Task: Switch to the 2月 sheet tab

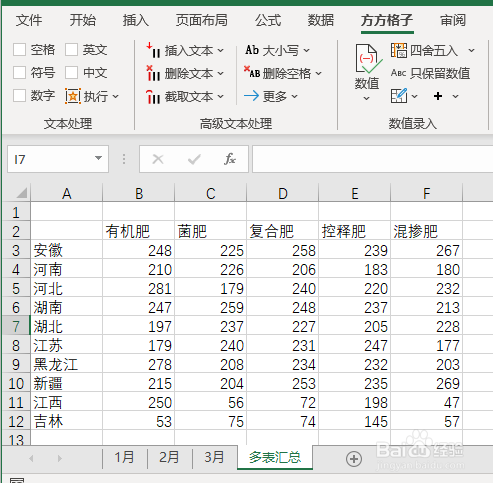Action: (x=169, y=457)
